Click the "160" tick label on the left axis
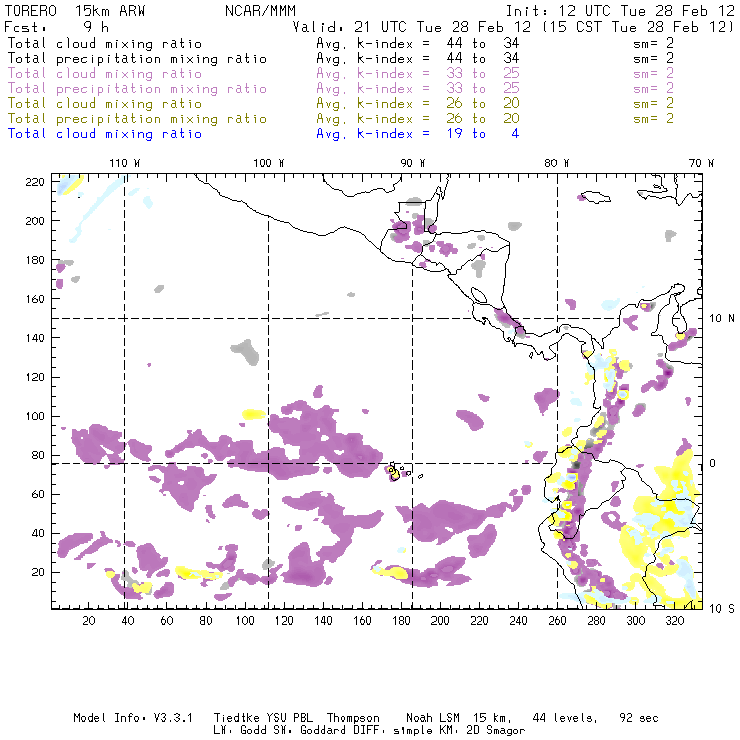Viewport: 740px width, 740px height. [35, 299]
